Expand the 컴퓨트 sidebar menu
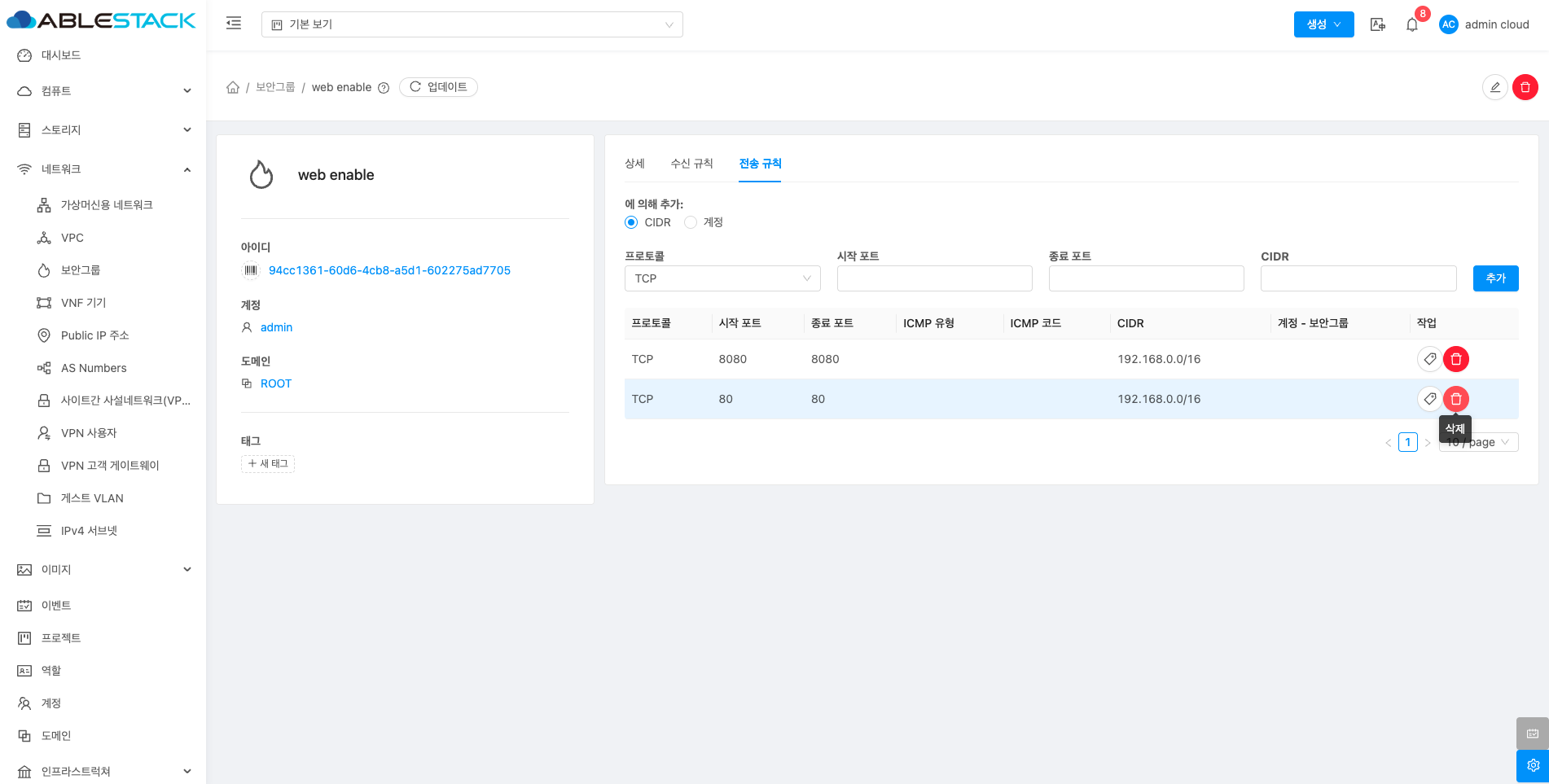The image size is (1549, 784). pyautogui.click(x=103, y=91)
